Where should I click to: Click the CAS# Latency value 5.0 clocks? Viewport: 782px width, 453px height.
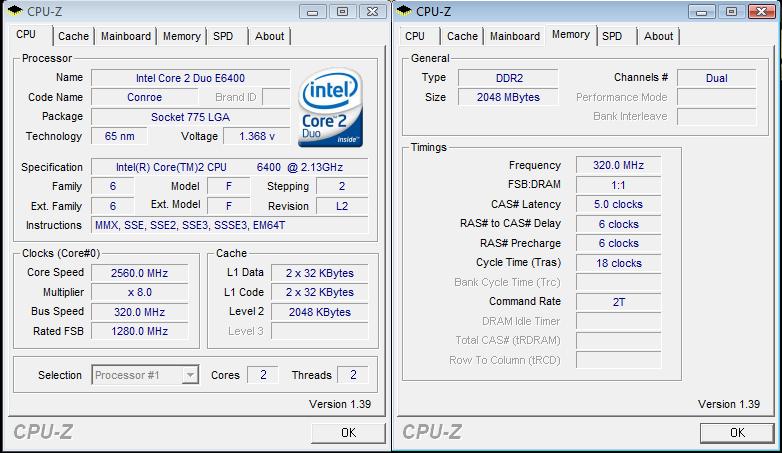618,204
